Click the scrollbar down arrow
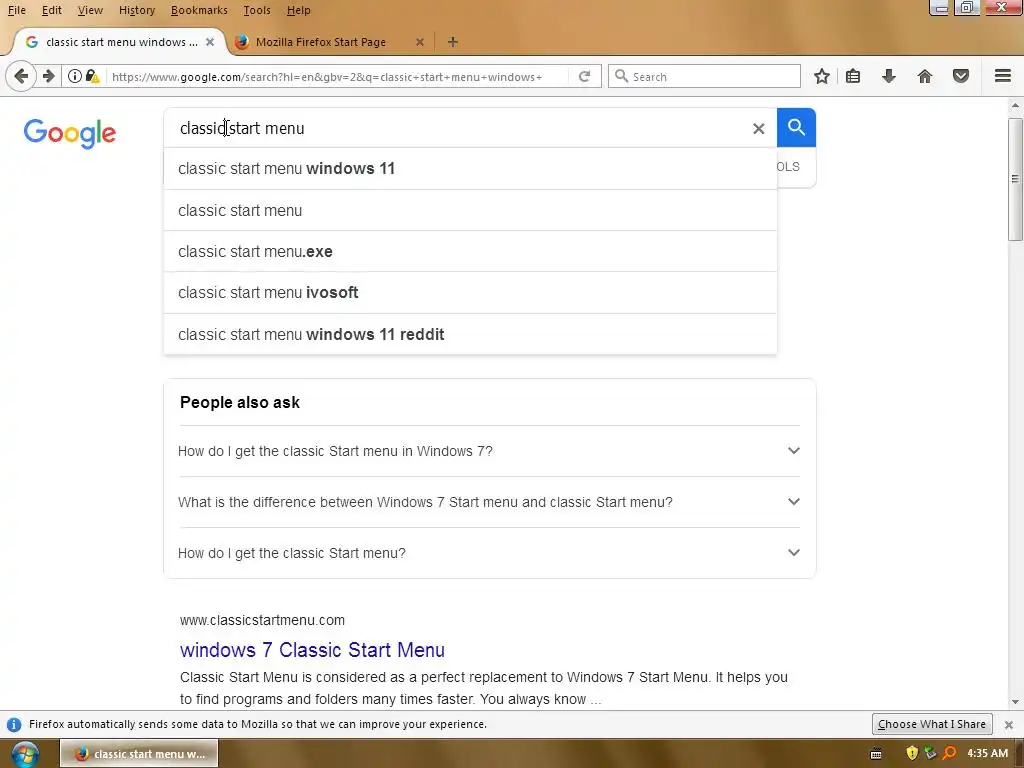This screenshot has height=768, width=1024. tap(1015, 702)
